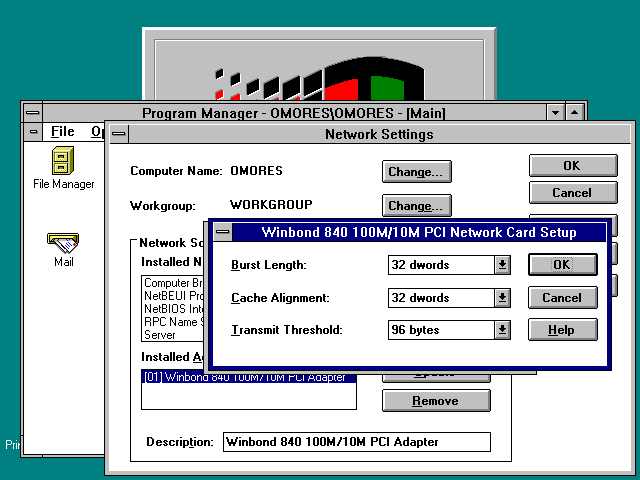Open Program Manager control menu box

point(33,113)
